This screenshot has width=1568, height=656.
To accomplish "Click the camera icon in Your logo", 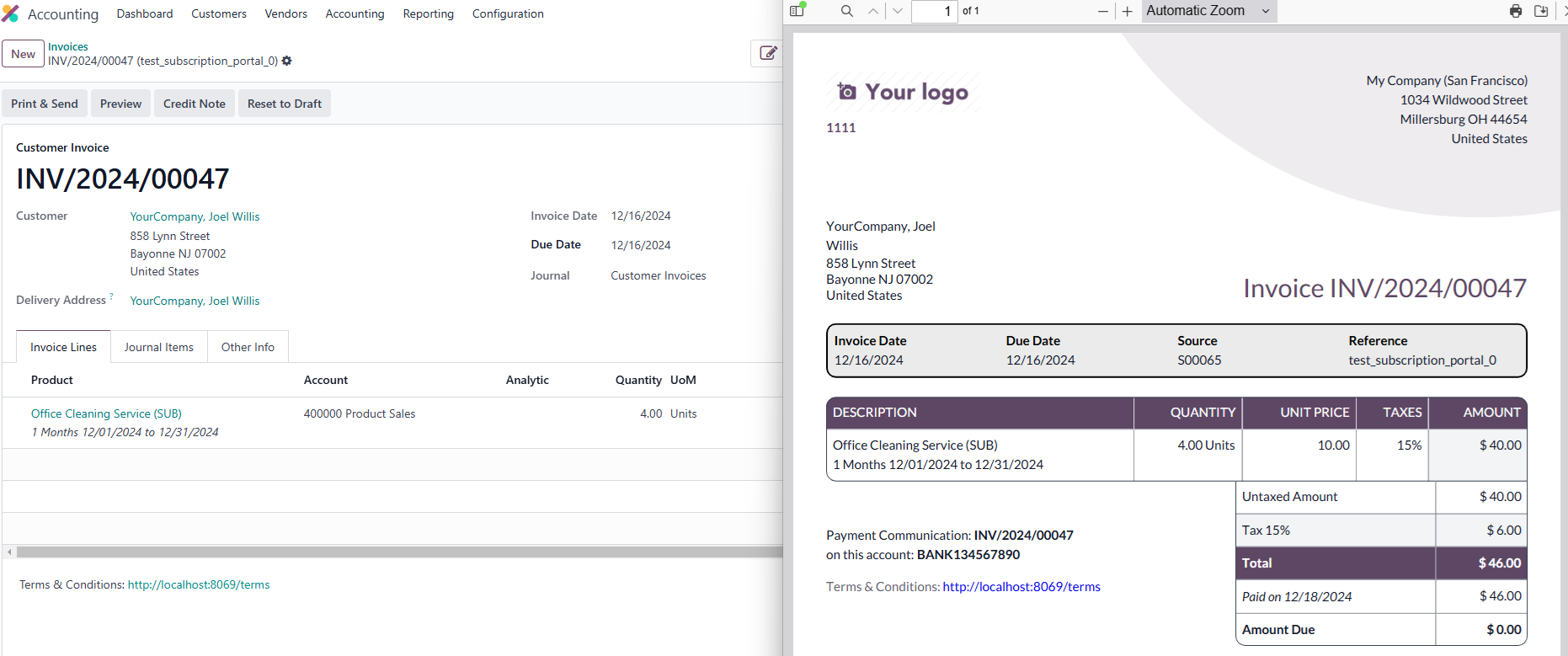I will [x=847, y=92].
